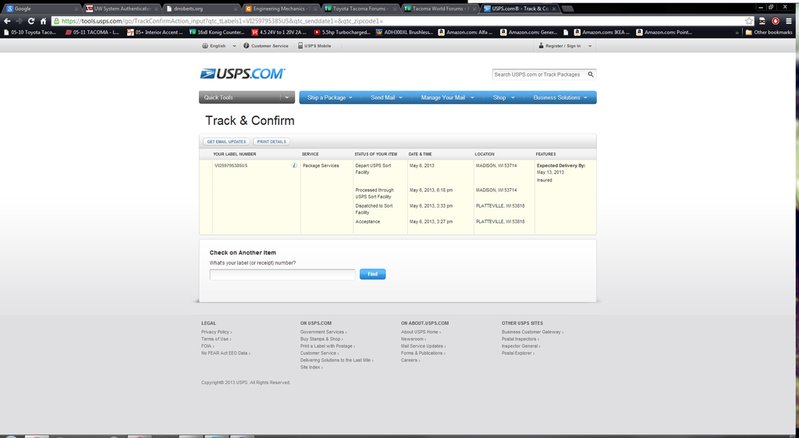Open the English language dropdown
Image resolution: width=799 pixels, height=438 pixels.
(x=219, y=46)
